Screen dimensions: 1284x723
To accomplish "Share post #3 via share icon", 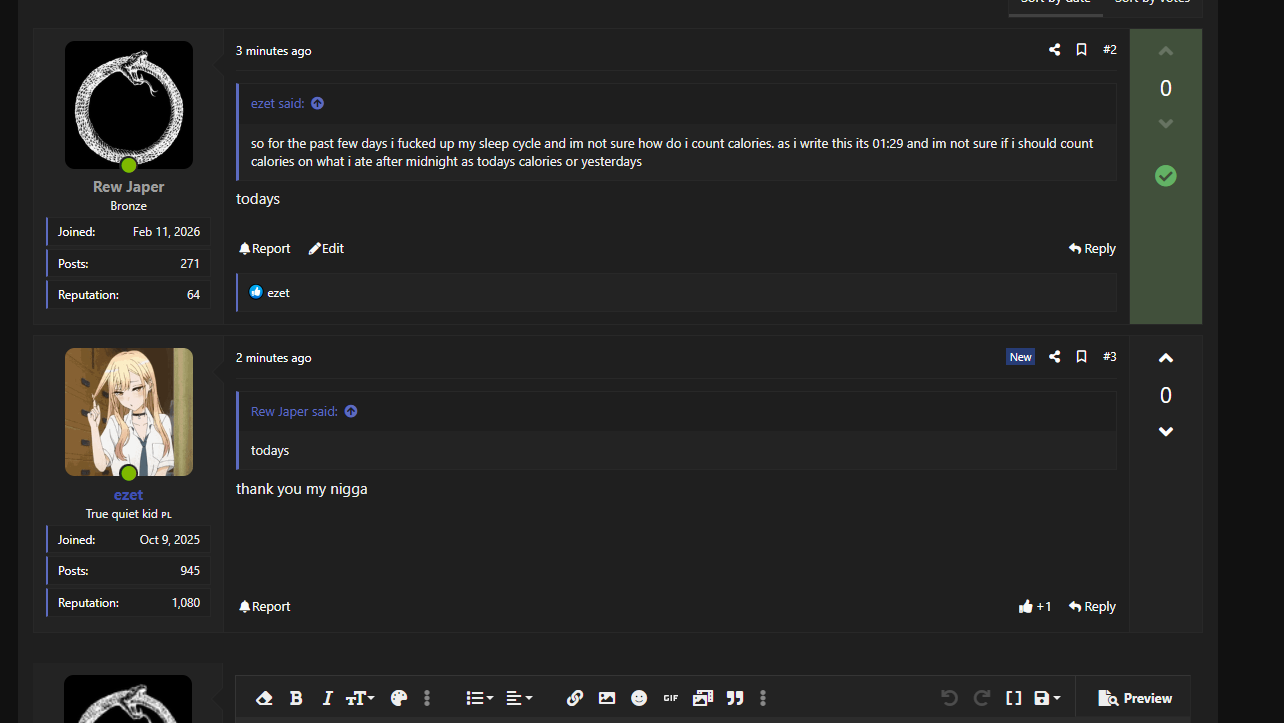I will pos(1054,357).
